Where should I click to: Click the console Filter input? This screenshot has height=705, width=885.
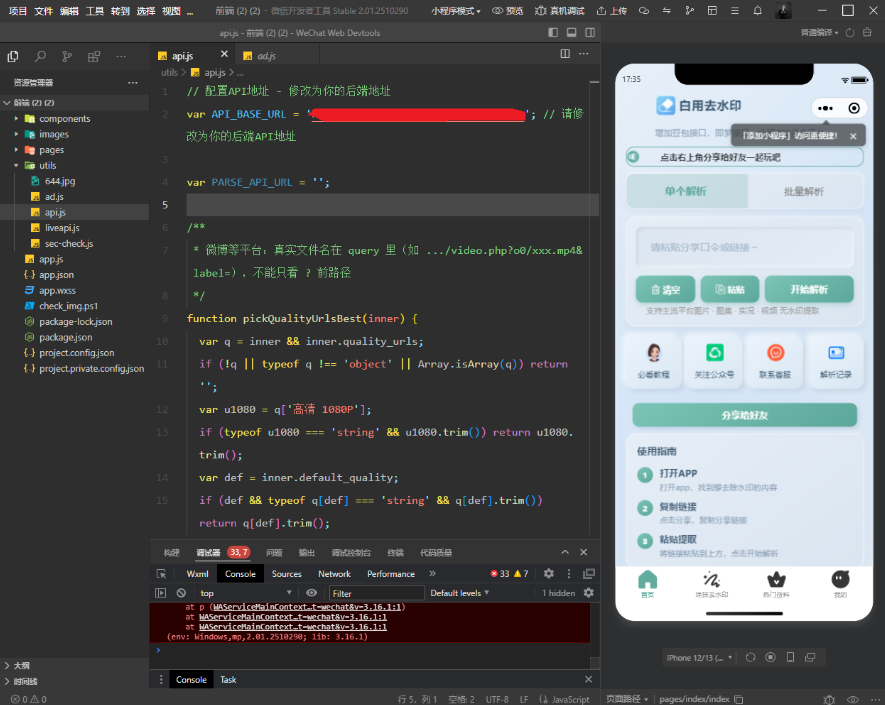click(x=377, y=593)
